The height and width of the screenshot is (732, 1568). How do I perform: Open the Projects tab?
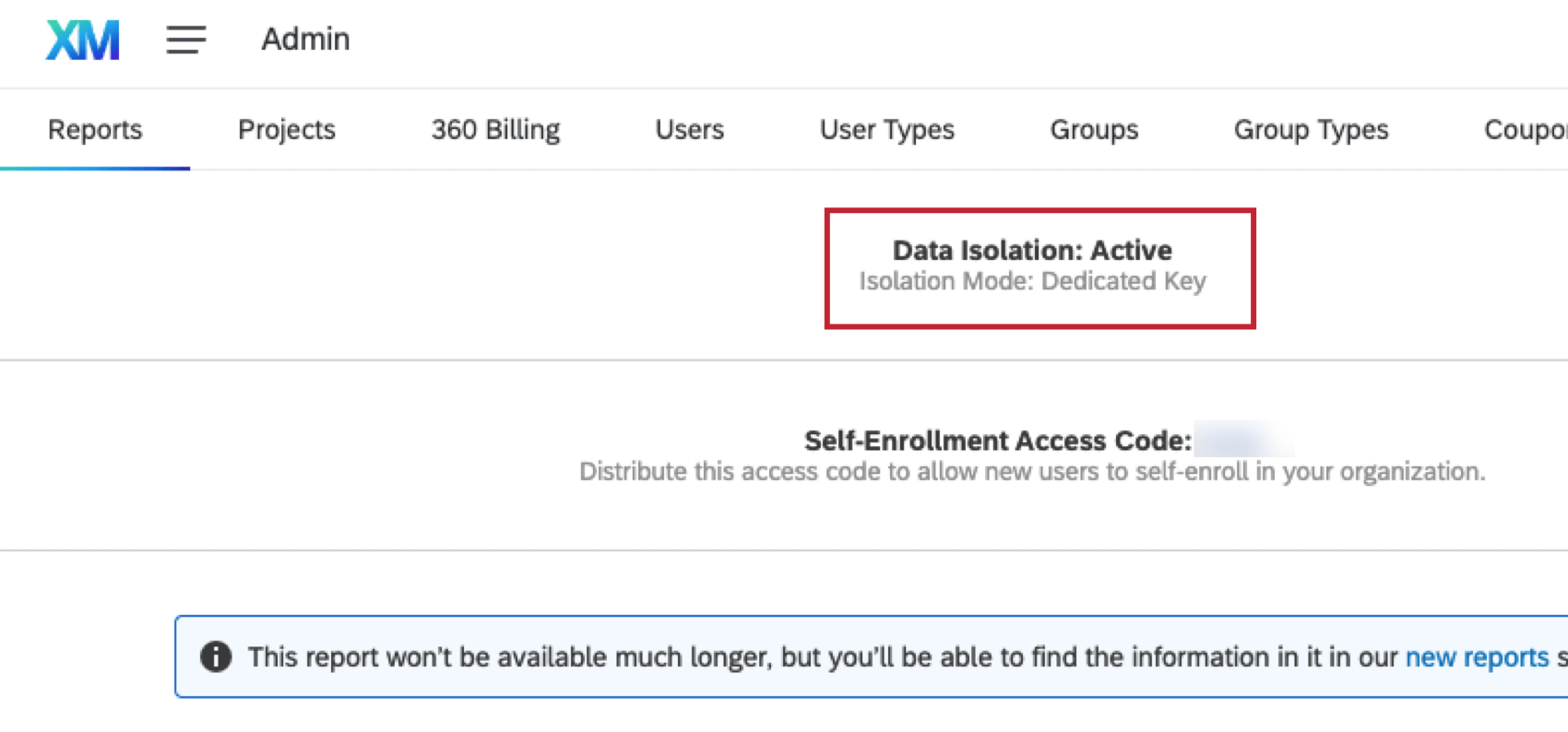[x=286, y=130]
